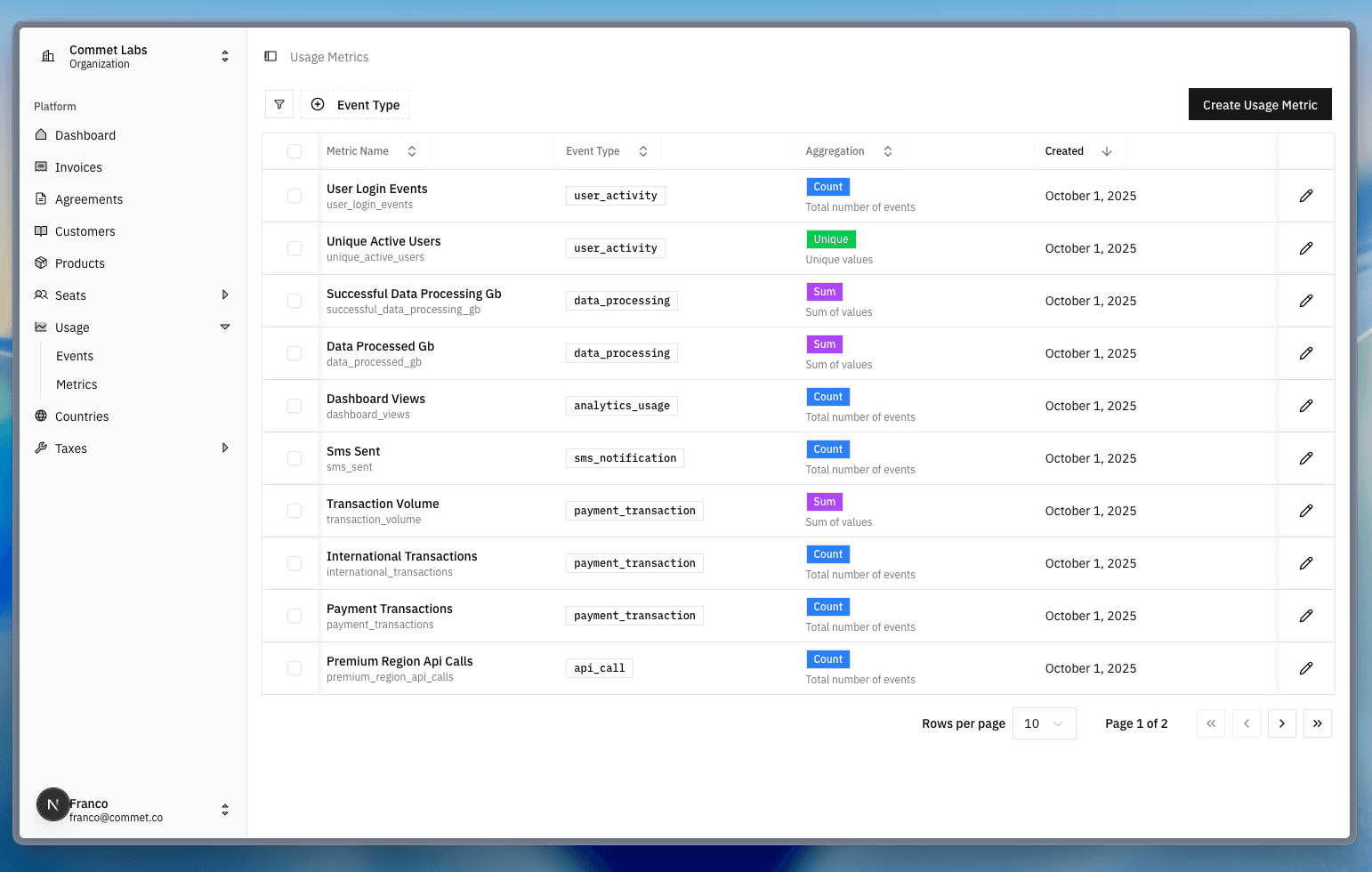Toggle the select-all checkbox in table header
The image size is (1372, 872).
point(294,150)
